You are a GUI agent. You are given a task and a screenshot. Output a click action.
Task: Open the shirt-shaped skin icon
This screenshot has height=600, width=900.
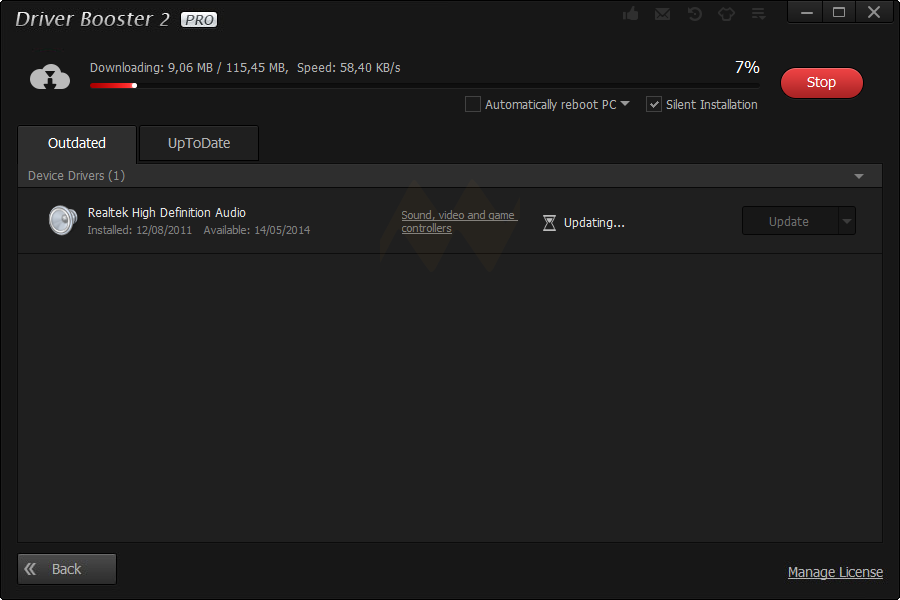point(727,14)
